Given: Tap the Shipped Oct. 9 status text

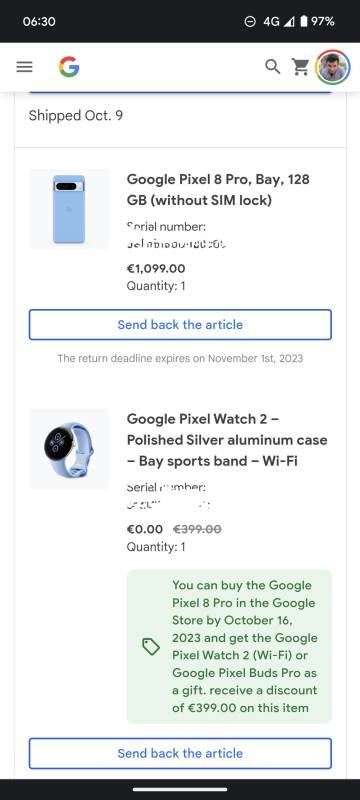Looking at the screenshot, I should click(75, 116).
